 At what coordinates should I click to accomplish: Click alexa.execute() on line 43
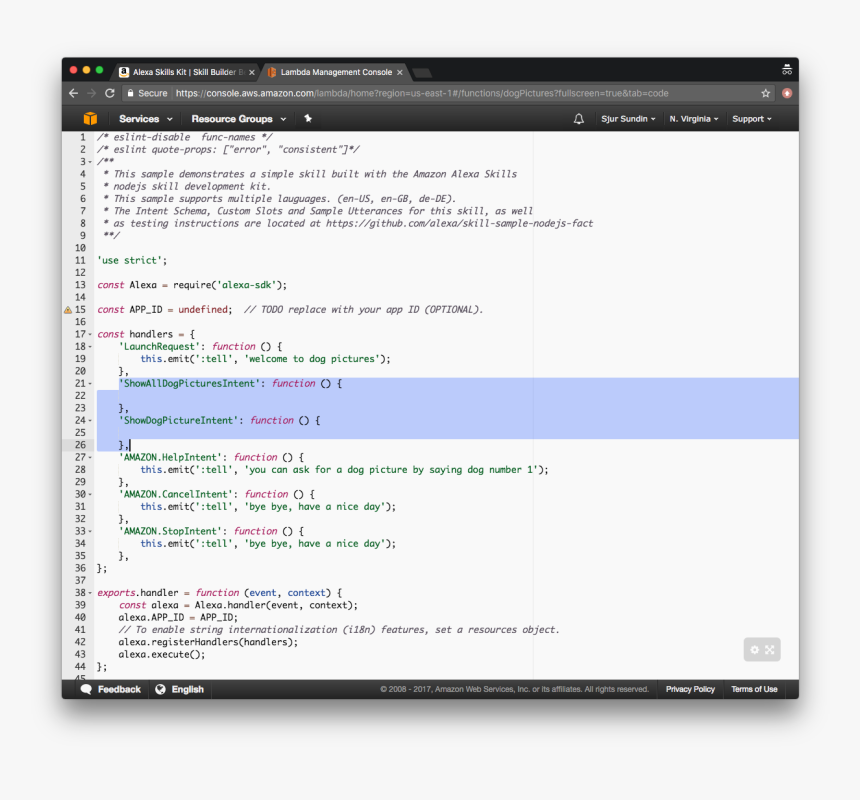162,655
